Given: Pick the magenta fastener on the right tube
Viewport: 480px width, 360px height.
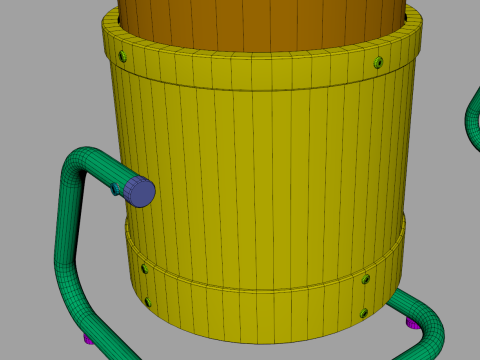Looking at the screenshot, I should [412, 323].
